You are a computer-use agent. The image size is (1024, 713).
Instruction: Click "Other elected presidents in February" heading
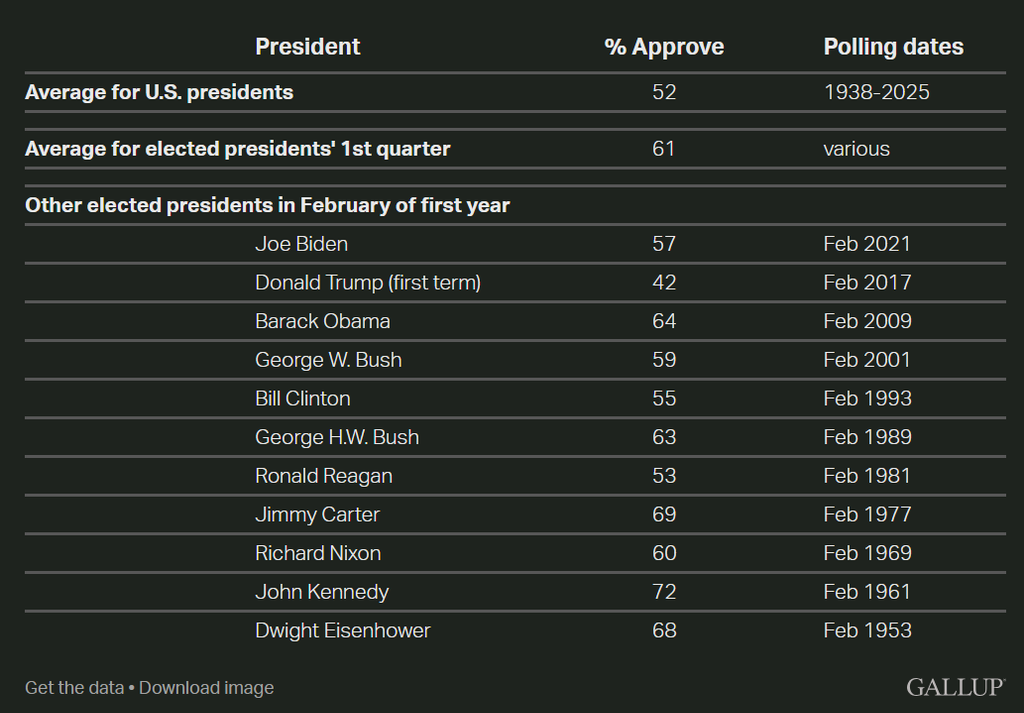point(267,206)
